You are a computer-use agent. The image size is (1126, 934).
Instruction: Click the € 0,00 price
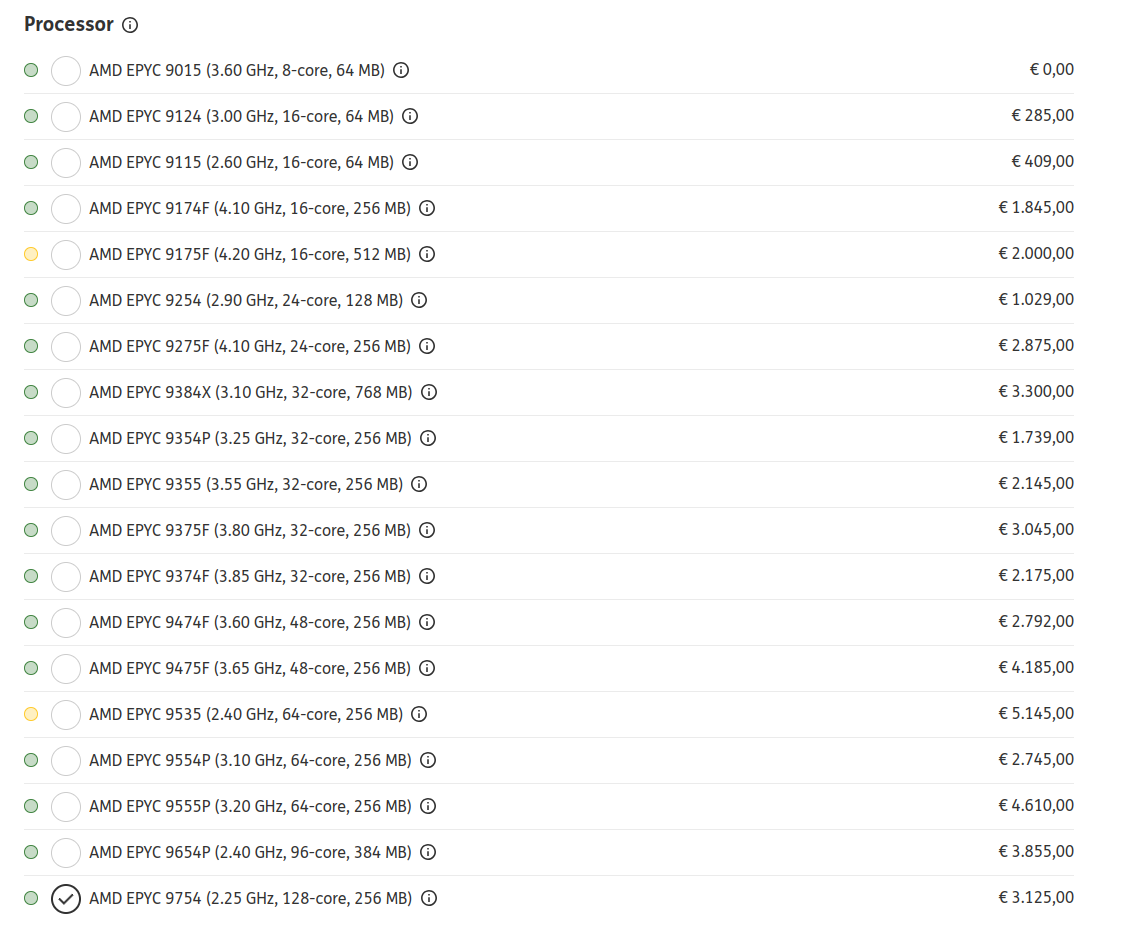(x=1052, y=70)
